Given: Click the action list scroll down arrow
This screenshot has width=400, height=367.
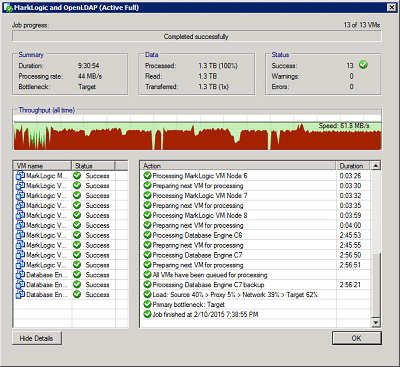Looking at the screenshot, I should tap(376, 322).
